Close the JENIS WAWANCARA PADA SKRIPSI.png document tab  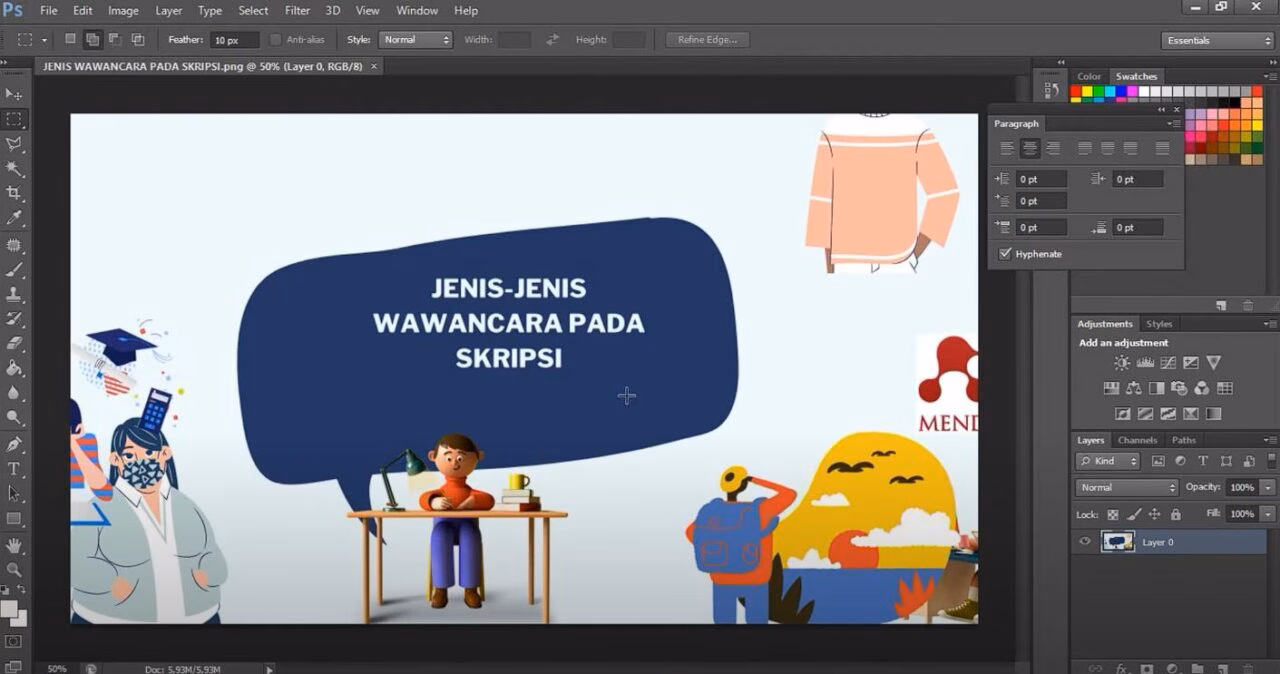(x=374, y=67)
